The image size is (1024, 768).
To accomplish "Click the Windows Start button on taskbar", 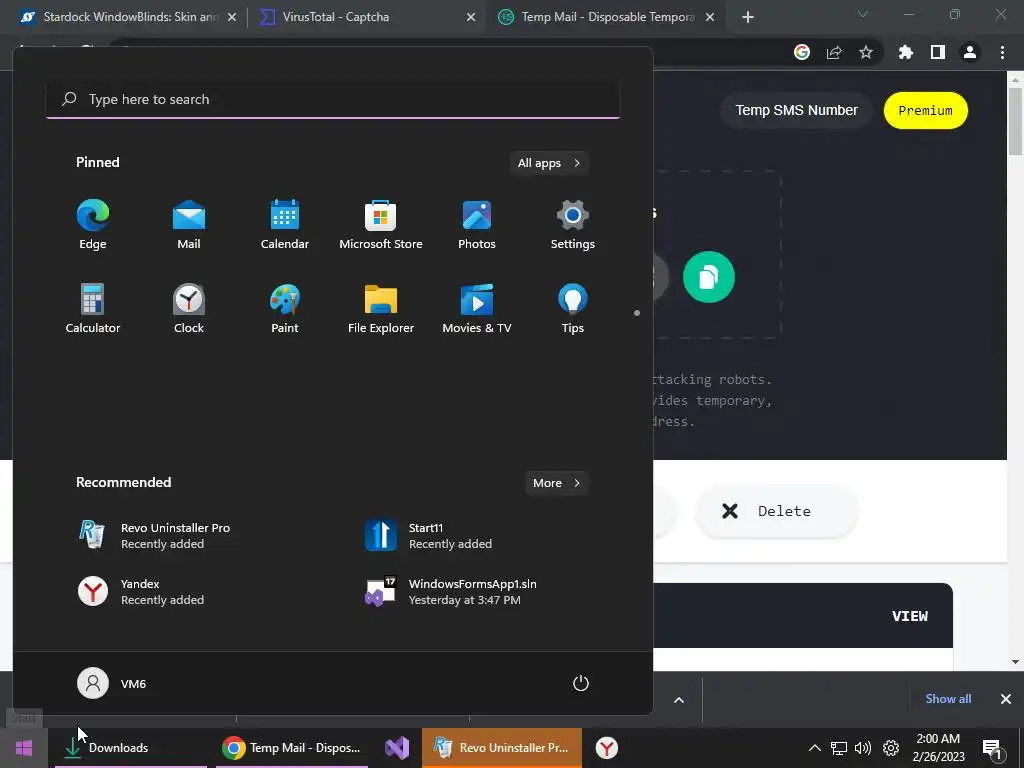I will tap(24, 748).
